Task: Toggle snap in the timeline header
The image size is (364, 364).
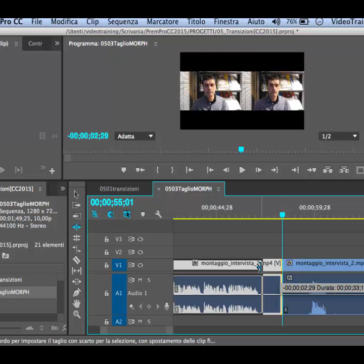Action: pyautogui.click(x=111, y=214)
